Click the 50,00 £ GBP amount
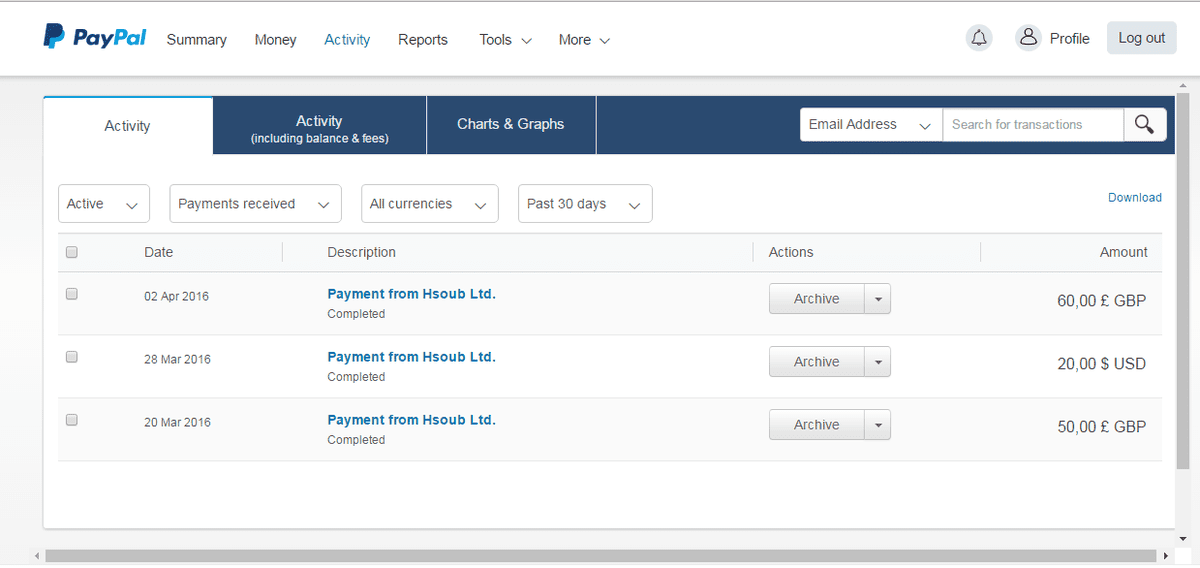 (x=1101, y=427)
